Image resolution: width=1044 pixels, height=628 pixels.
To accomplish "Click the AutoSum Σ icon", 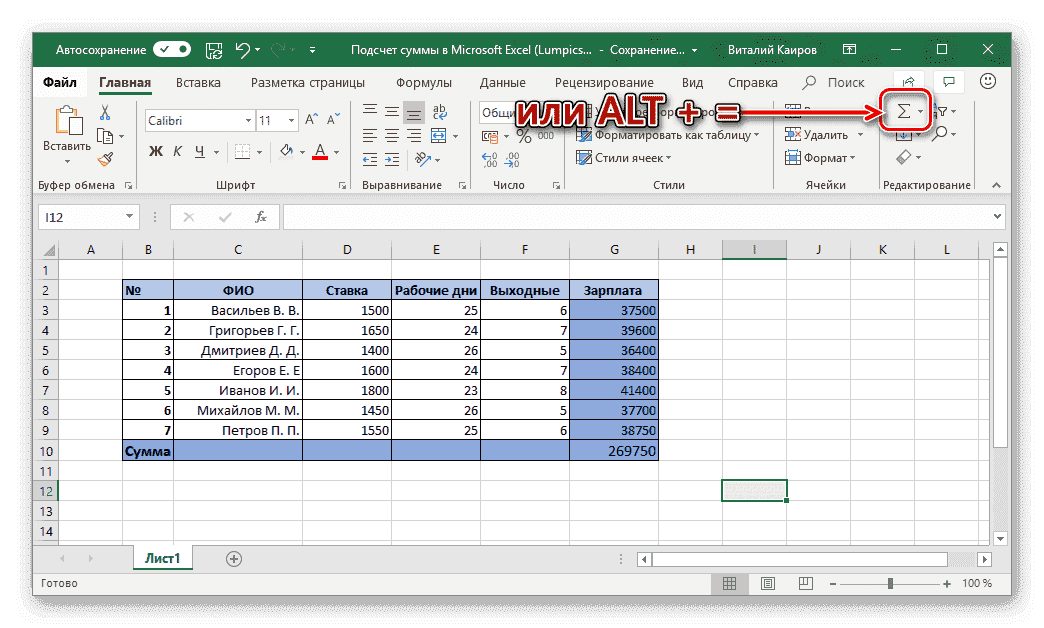I will click(x=904, y=111).
